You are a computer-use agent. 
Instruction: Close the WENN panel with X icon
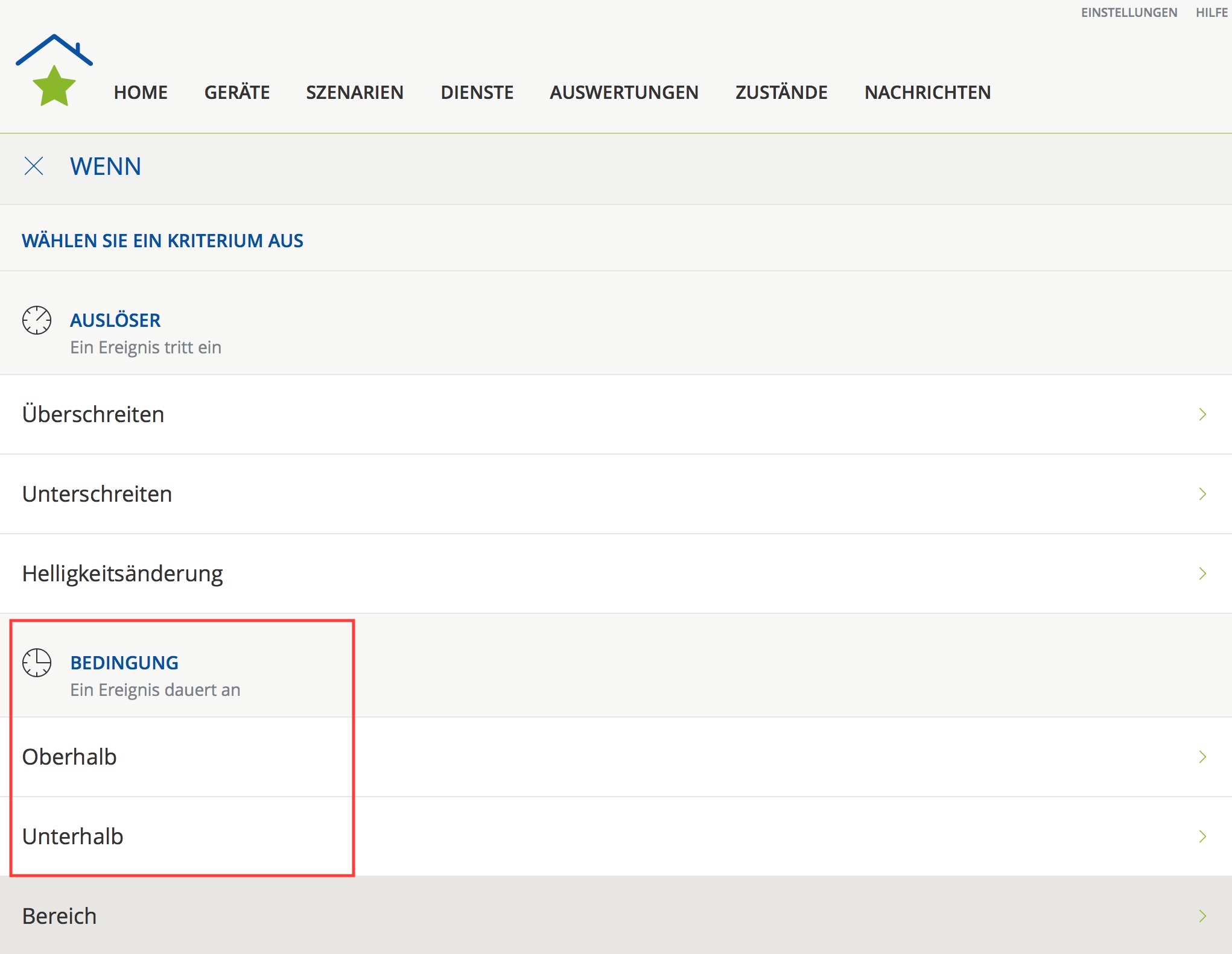tap(34, 166)
